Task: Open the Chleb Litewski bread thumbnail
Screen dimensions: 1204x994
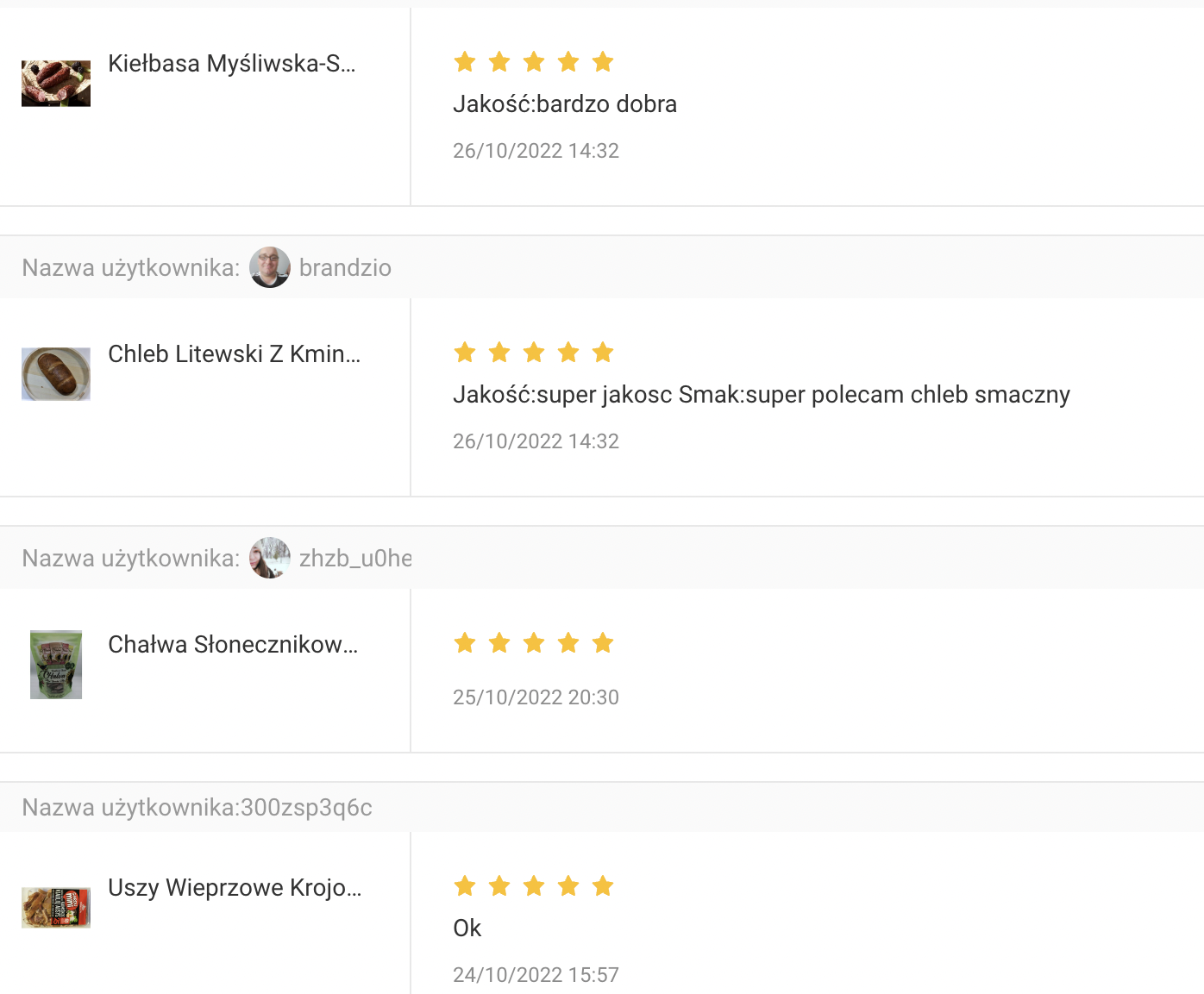Action: [56, 374]
